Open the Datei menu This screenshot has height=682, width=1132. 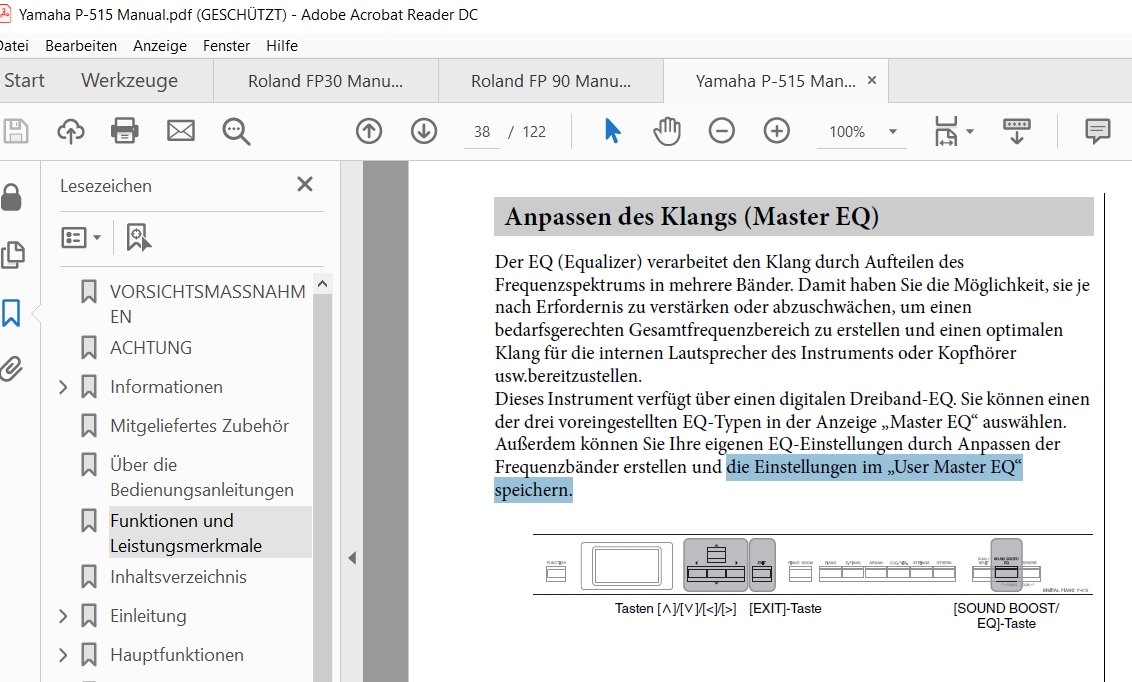click(x=14, y=45)
